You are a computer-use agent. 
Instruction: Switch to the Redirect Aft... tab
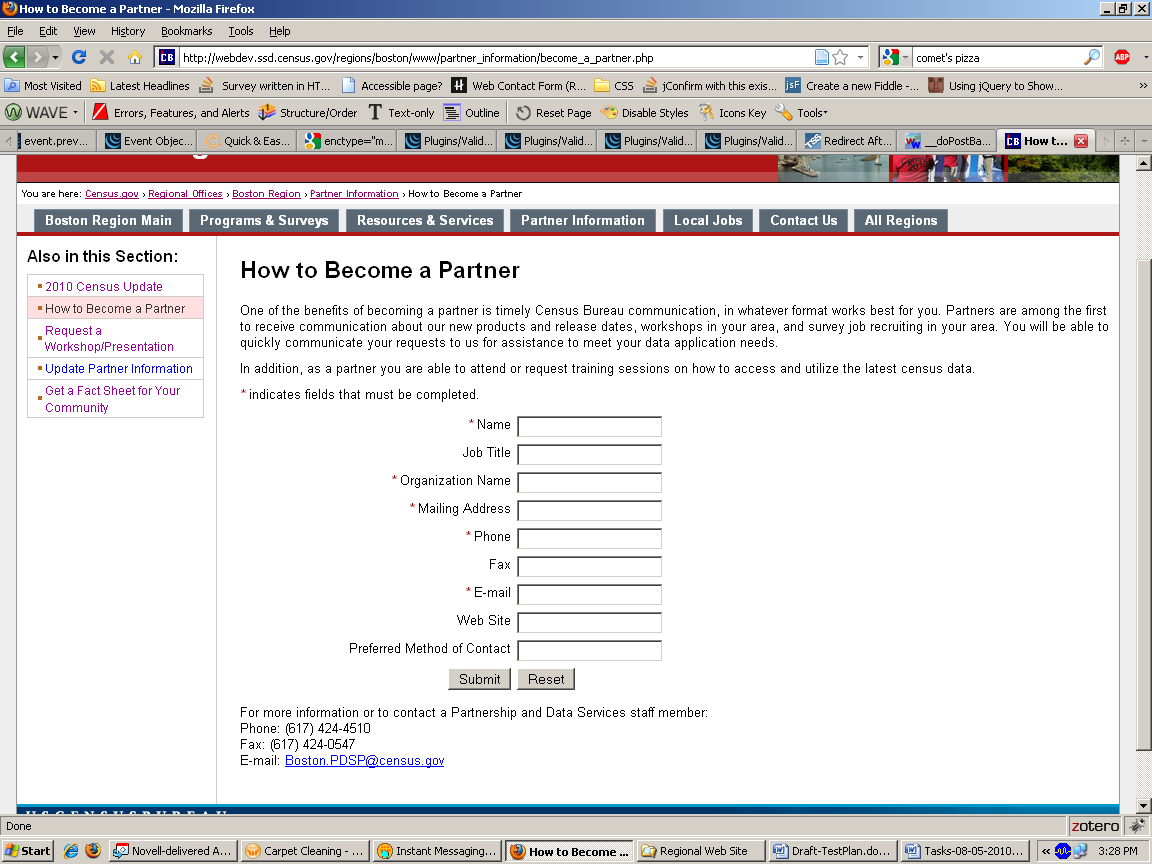(847, 141)
